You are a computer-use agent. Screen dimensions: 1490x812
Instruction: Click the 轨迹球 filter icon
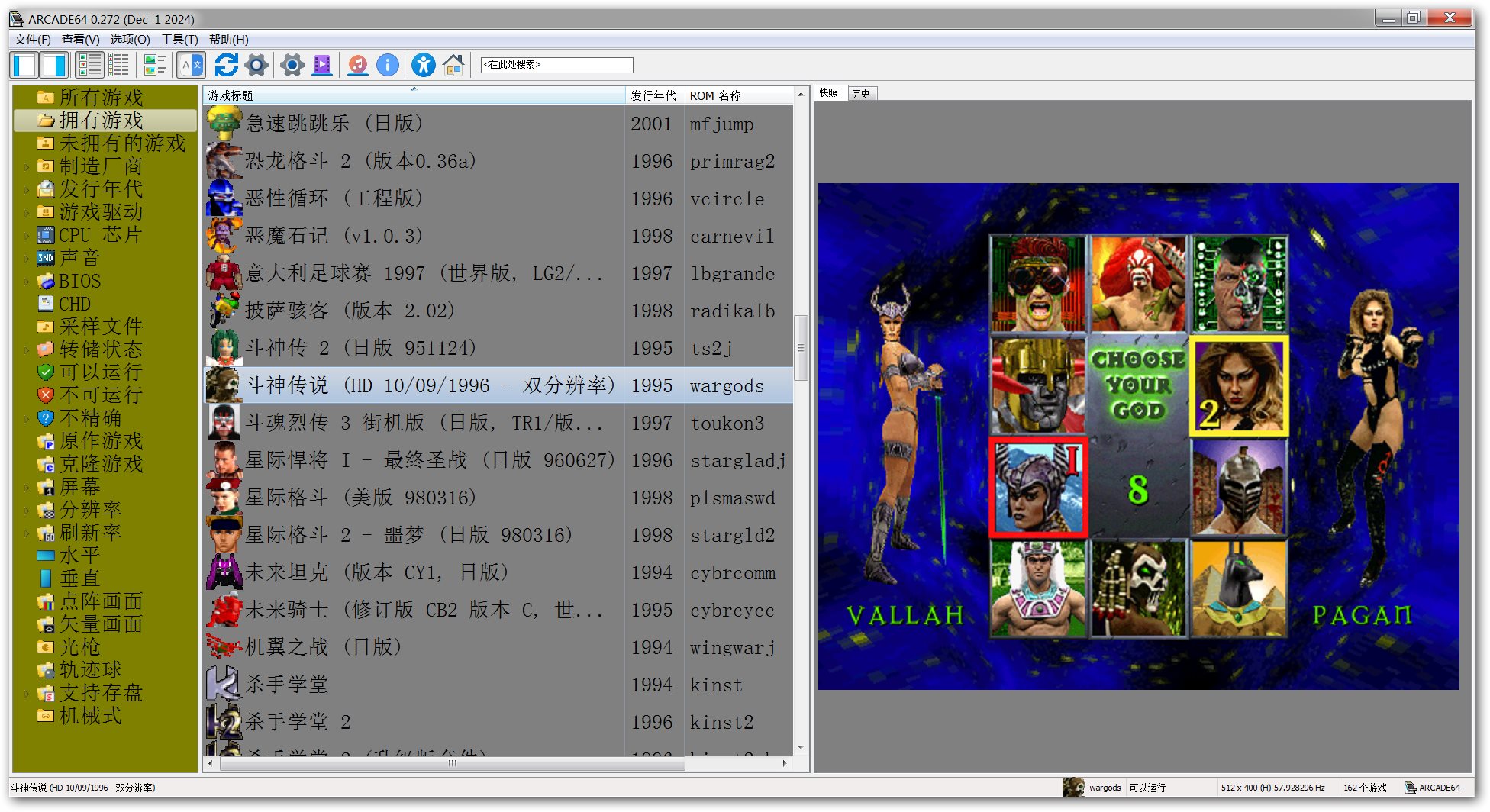click(46, 670)
